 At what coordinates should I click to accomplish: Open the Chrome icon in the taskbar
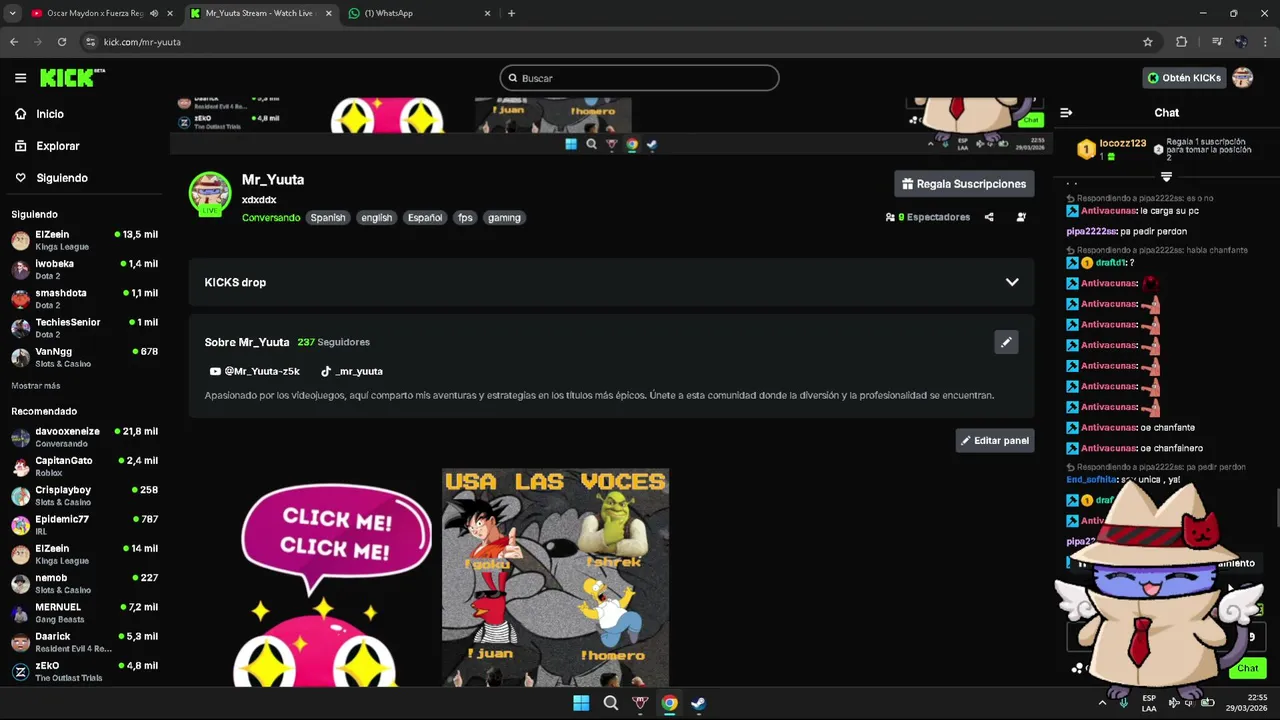(669, 703)
